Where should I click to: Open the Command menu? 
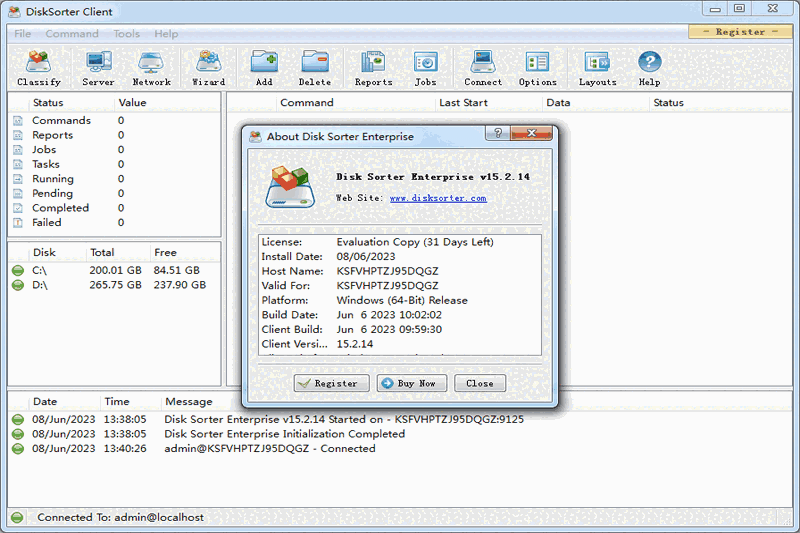pos(72,34)
